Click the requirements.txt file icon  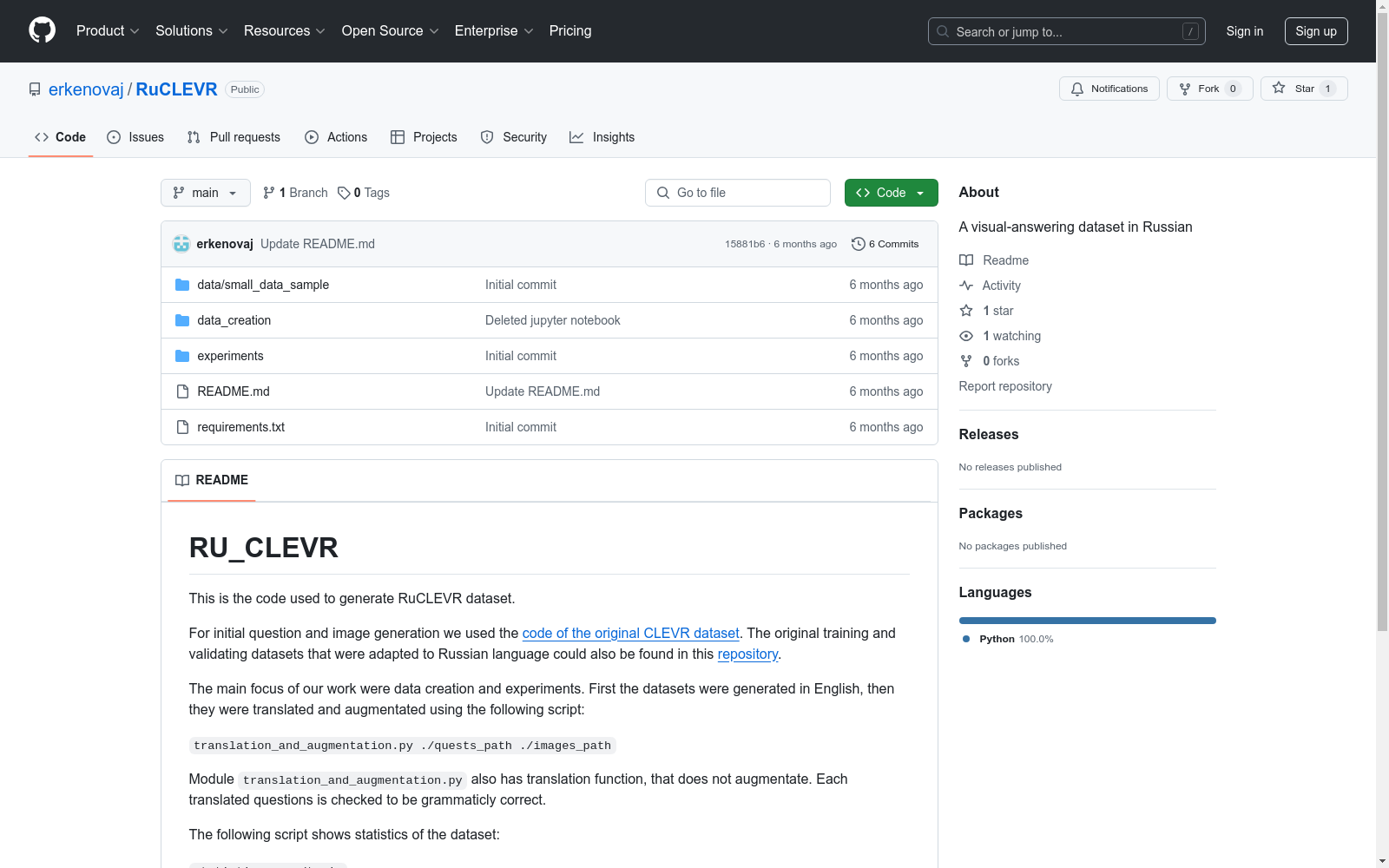[182, 427]
